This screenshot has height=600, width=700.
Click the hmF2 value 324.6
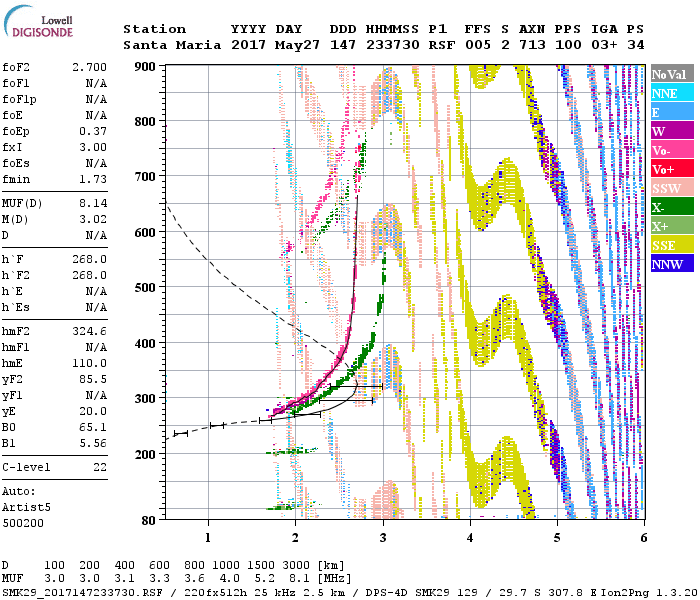pos(90,332)
